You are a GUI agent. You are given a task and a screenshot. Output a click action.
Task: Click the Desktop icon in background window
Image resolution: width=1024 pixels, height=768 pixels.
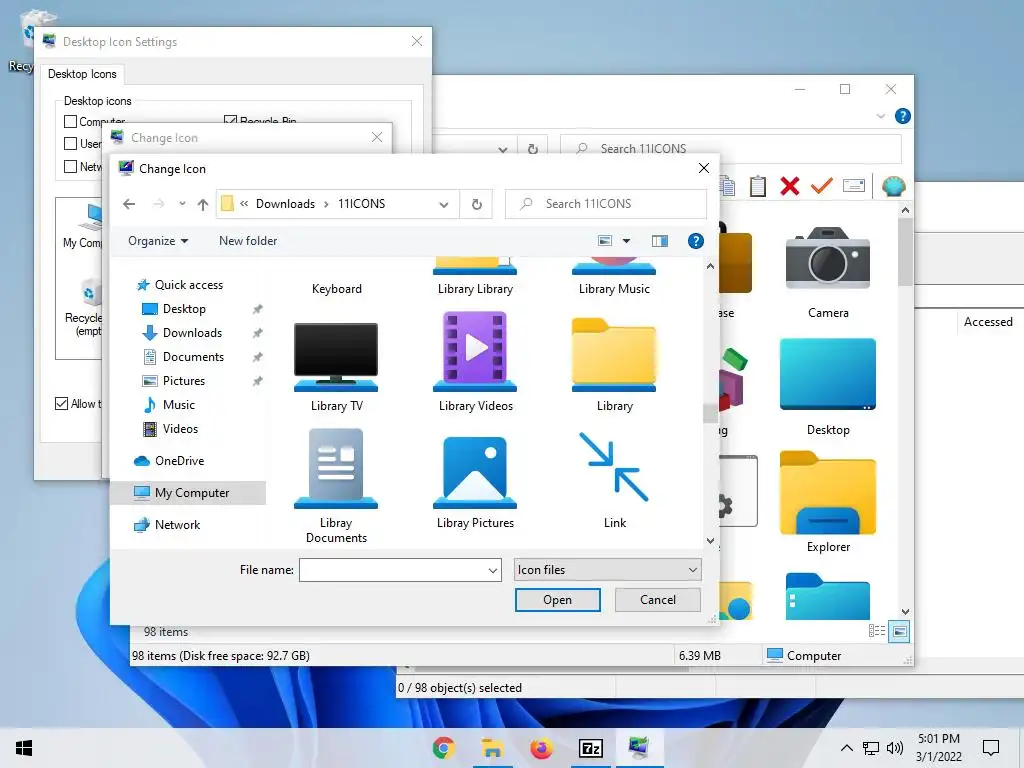pyautogui.click(x=827, y=387)
